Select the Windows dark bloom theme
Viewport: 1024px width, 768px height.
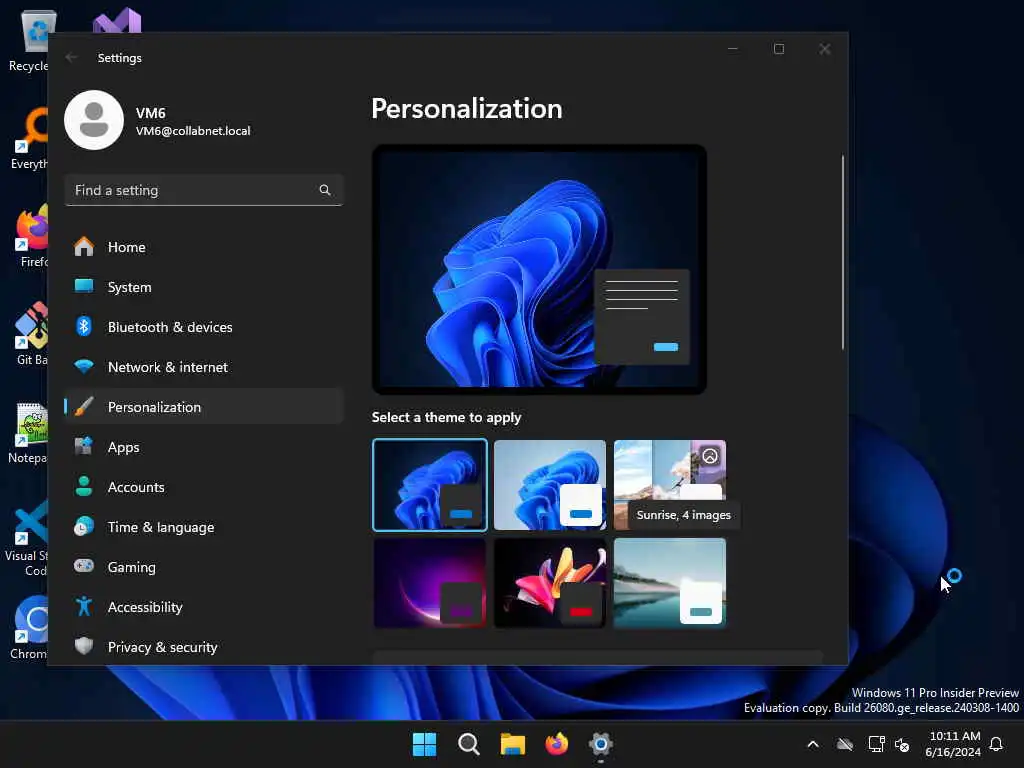click(x=430, y=485)
